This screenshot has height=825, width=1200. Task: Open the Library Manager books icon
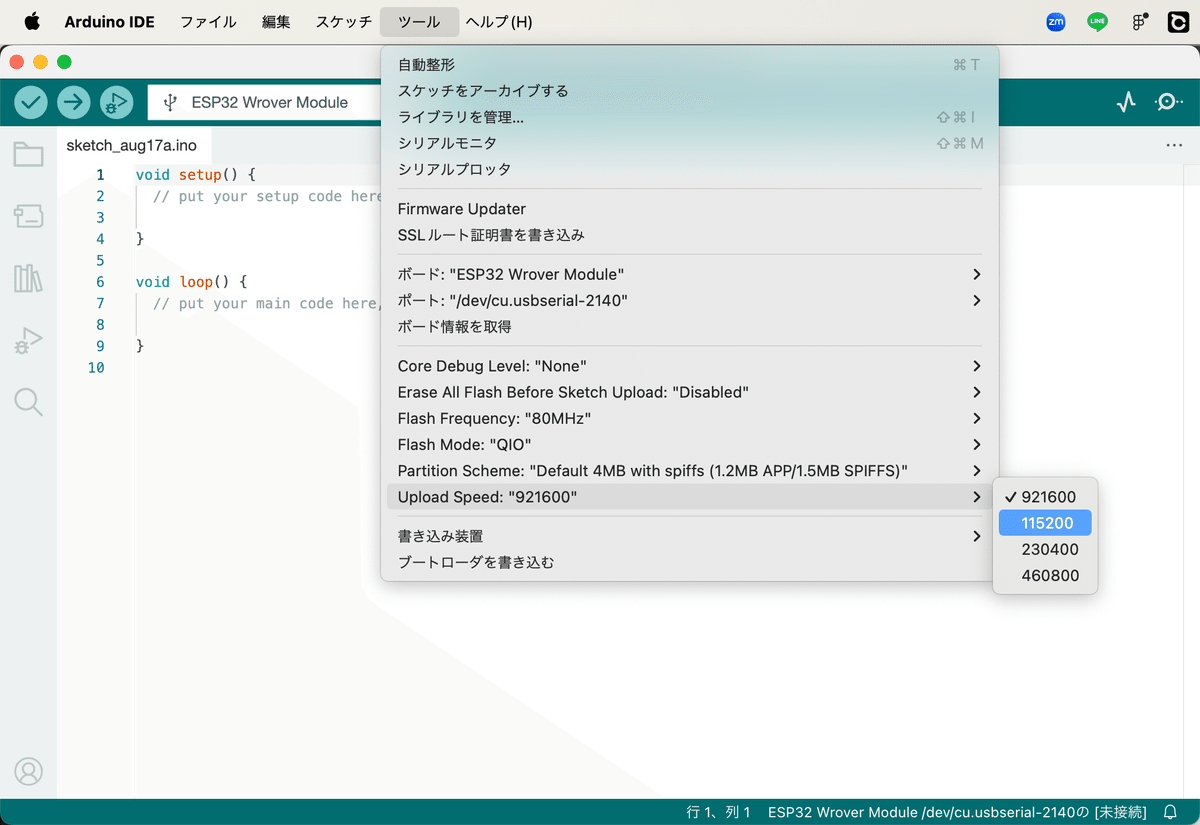(x=28, y=278)
